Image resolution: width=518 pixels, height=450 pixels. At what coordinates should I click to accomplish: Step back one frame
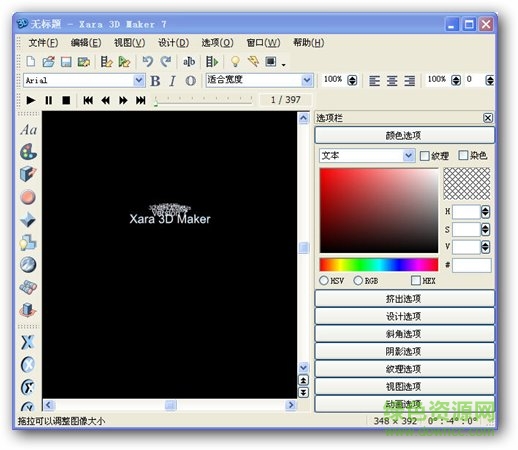point(106,100)
